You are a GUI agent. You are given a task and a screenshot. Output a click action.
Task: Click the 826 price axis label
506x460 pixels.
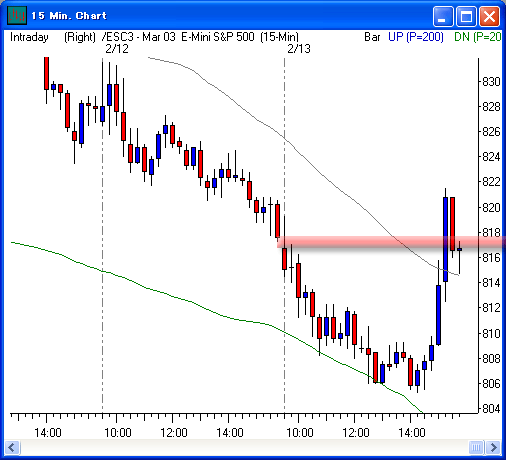coord(491,132)
